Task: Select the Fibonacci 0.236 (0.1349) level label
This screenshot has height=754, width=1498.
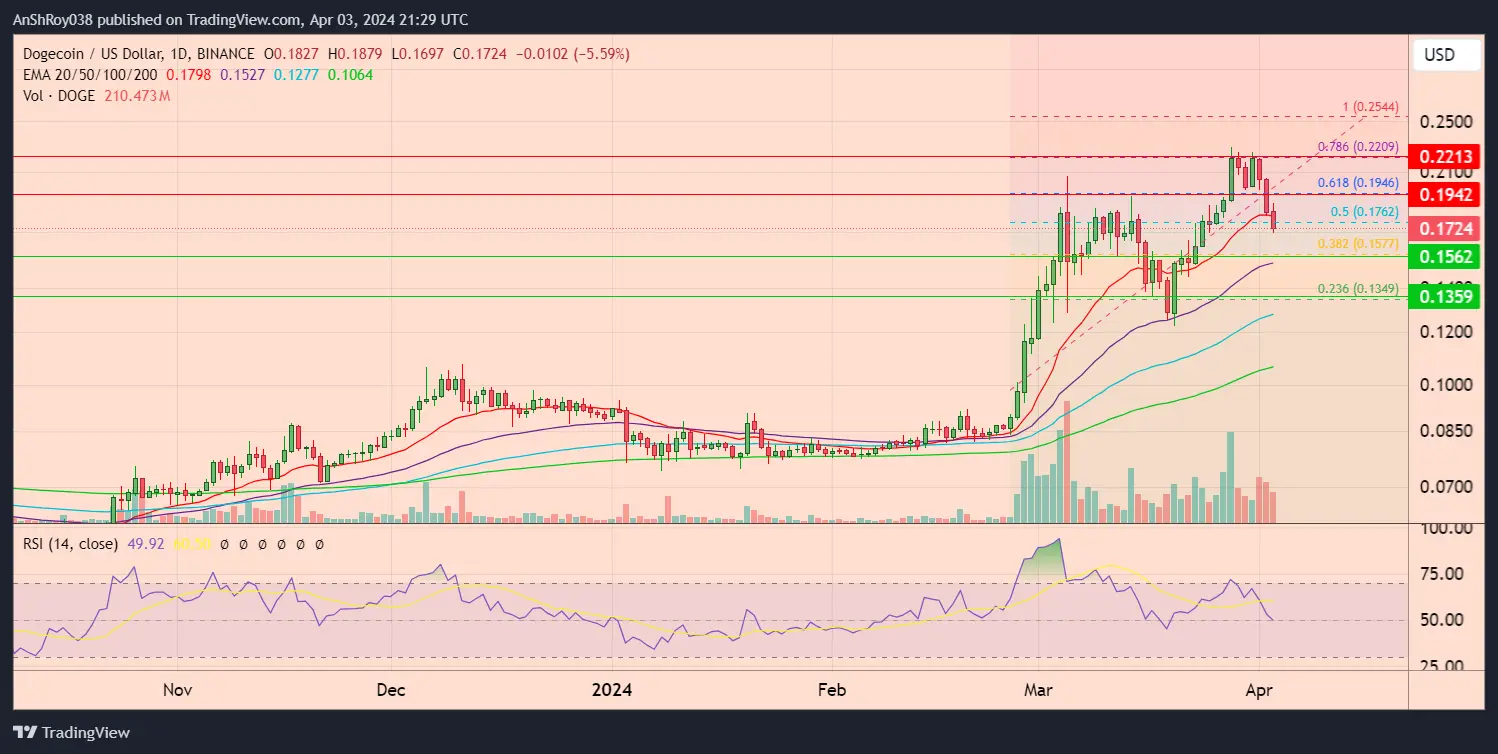Action: pos(1358,289)
